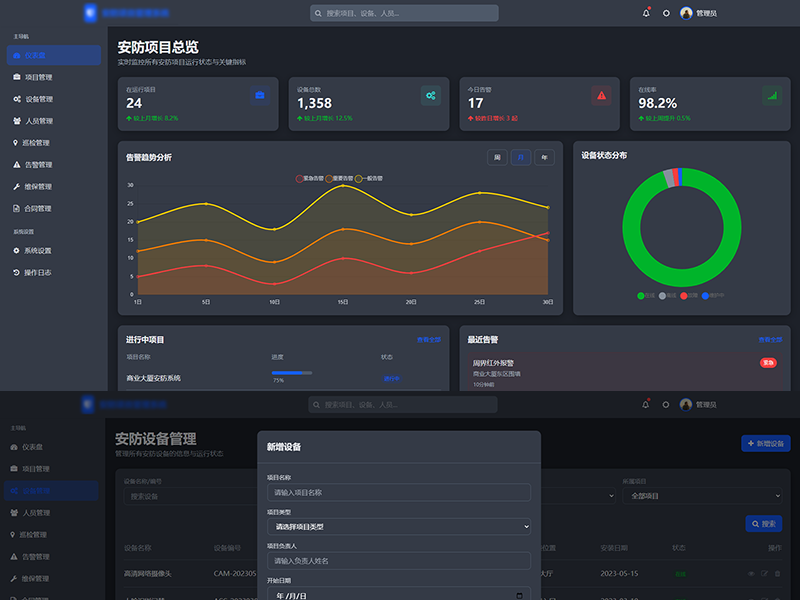Toggle the 一般告警 series in the chart legend
The width and height of the screenshot is (800, 600).
pyautogui.click(x=370, y=178)
